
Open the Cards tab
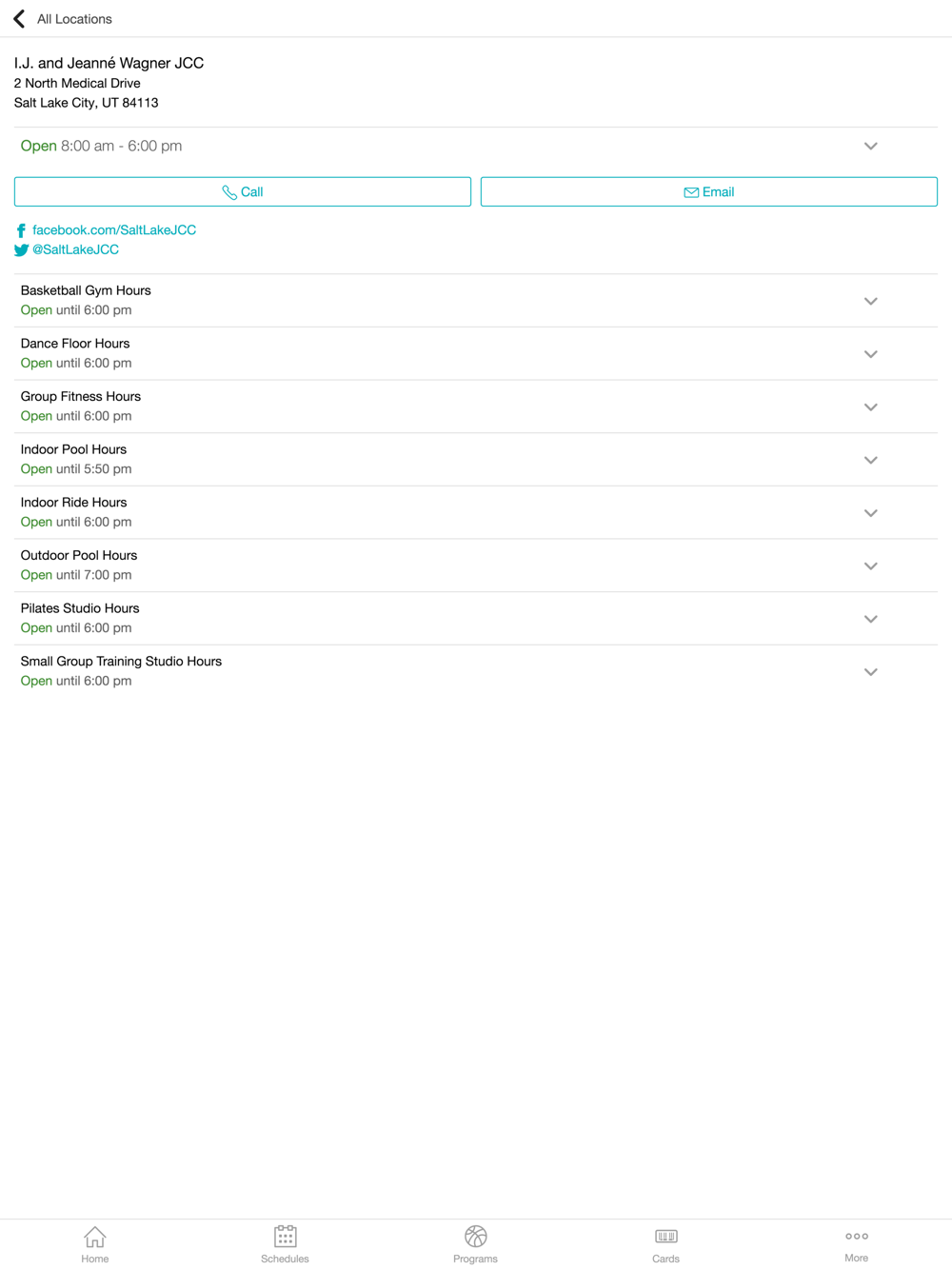tap(665, 1244)
